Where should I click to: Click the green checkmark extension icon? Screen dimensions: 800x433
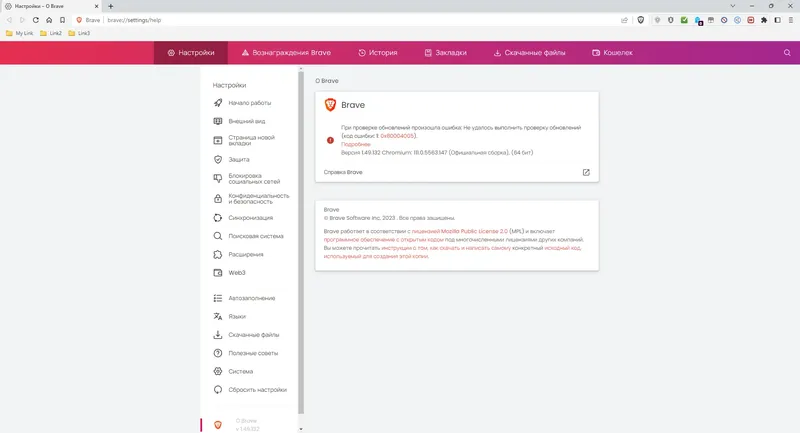click(684, 20)
